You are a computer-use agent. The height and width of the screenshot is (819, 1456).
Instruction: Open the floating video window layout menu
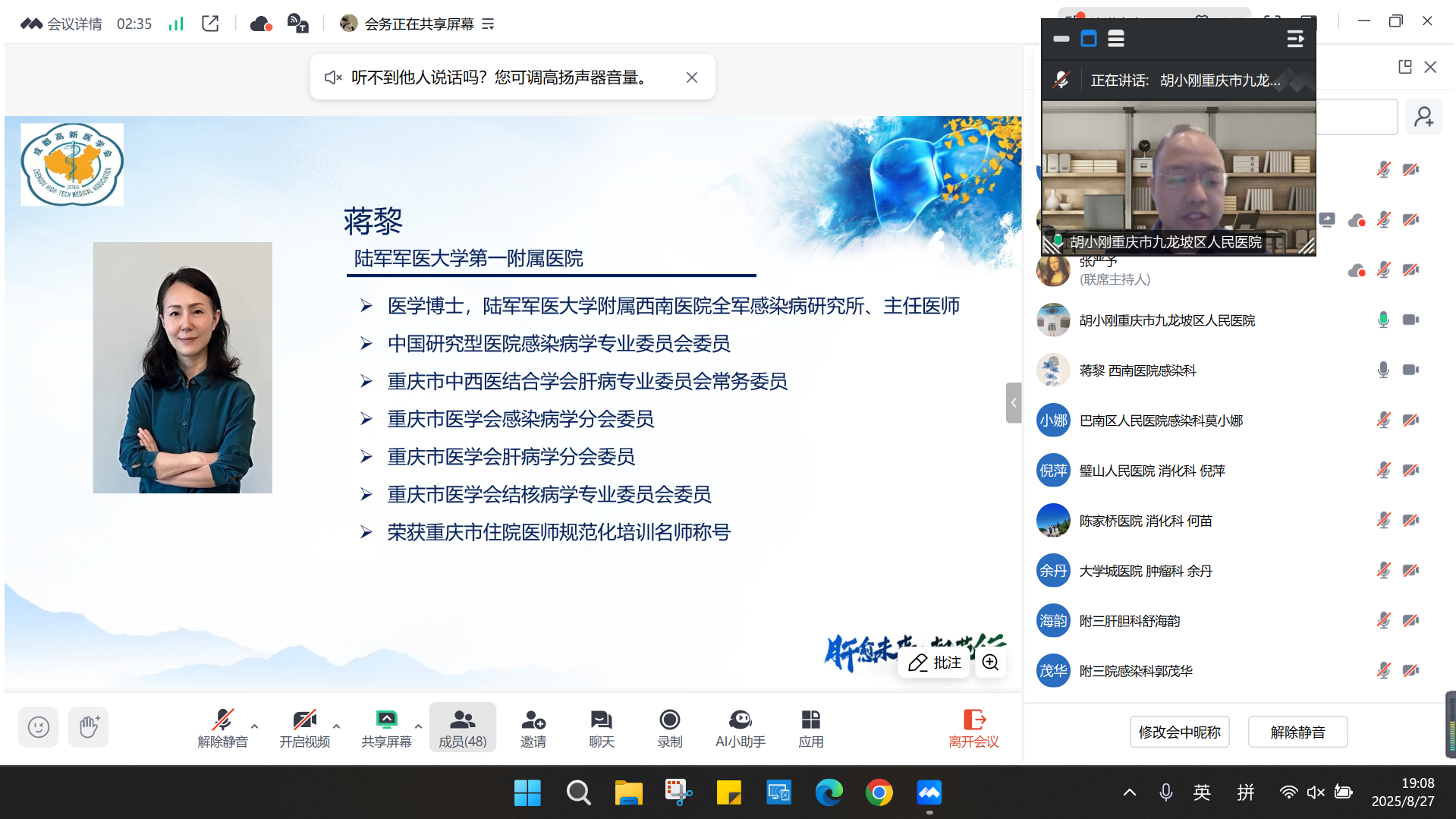point(1115,38)
